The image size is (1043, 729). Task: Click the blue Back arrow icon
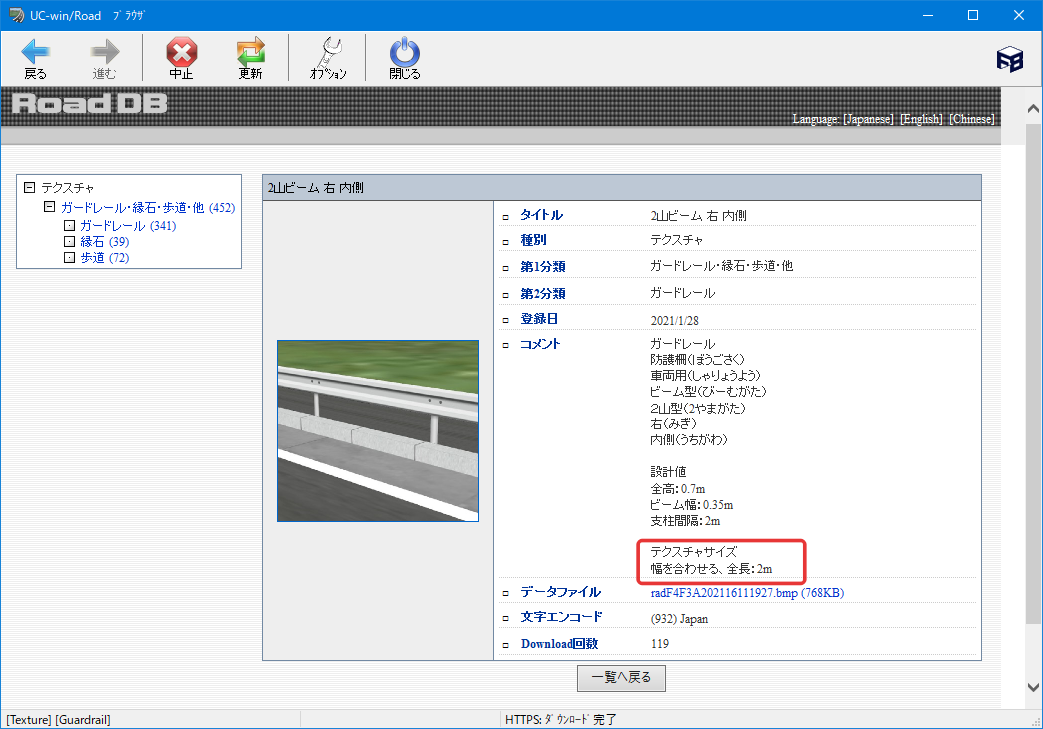click(x=35, y=51)
